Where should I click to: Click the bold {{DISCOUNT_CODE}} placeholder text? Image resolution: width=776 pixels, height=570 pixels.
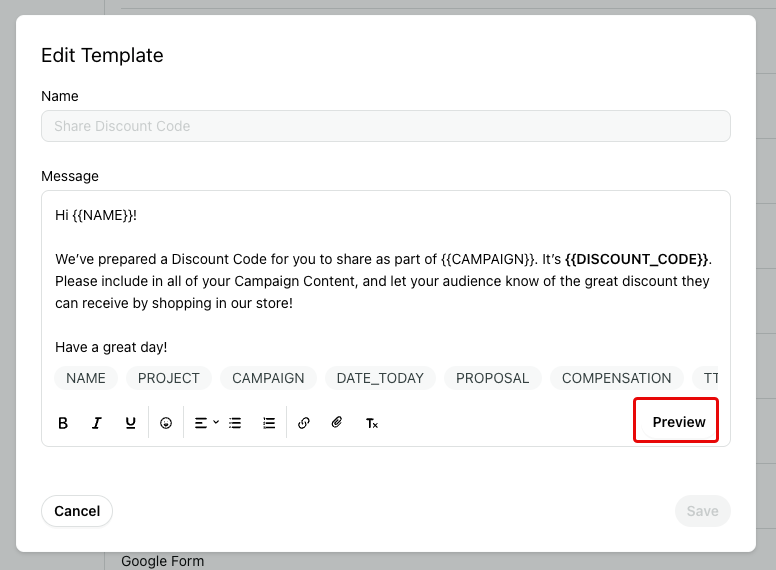click(636, 259)
